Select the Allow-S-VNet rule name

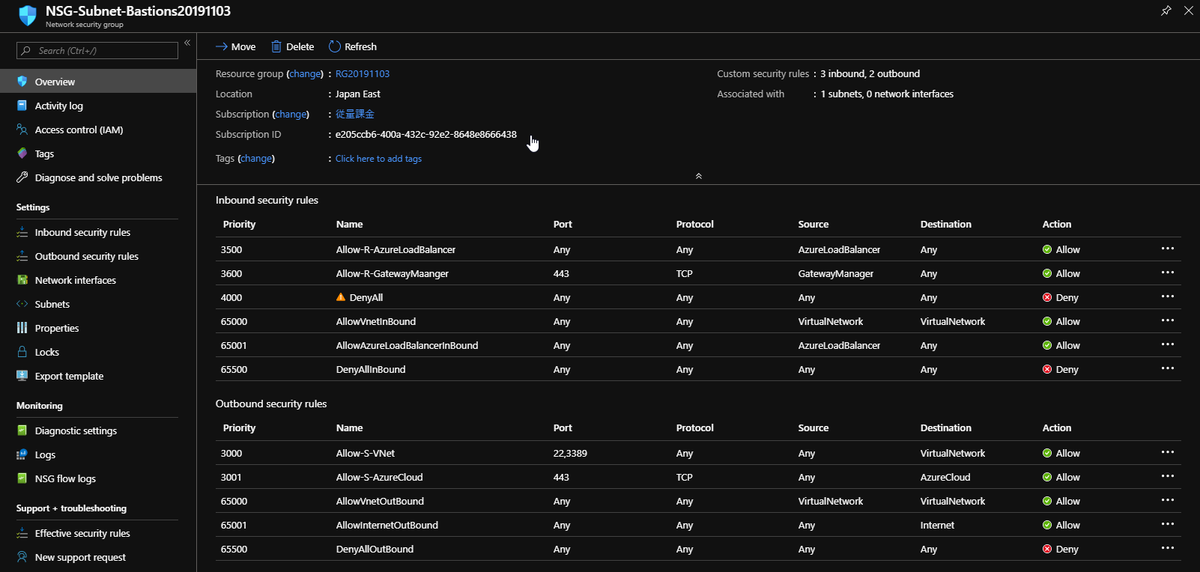point(366,453)
